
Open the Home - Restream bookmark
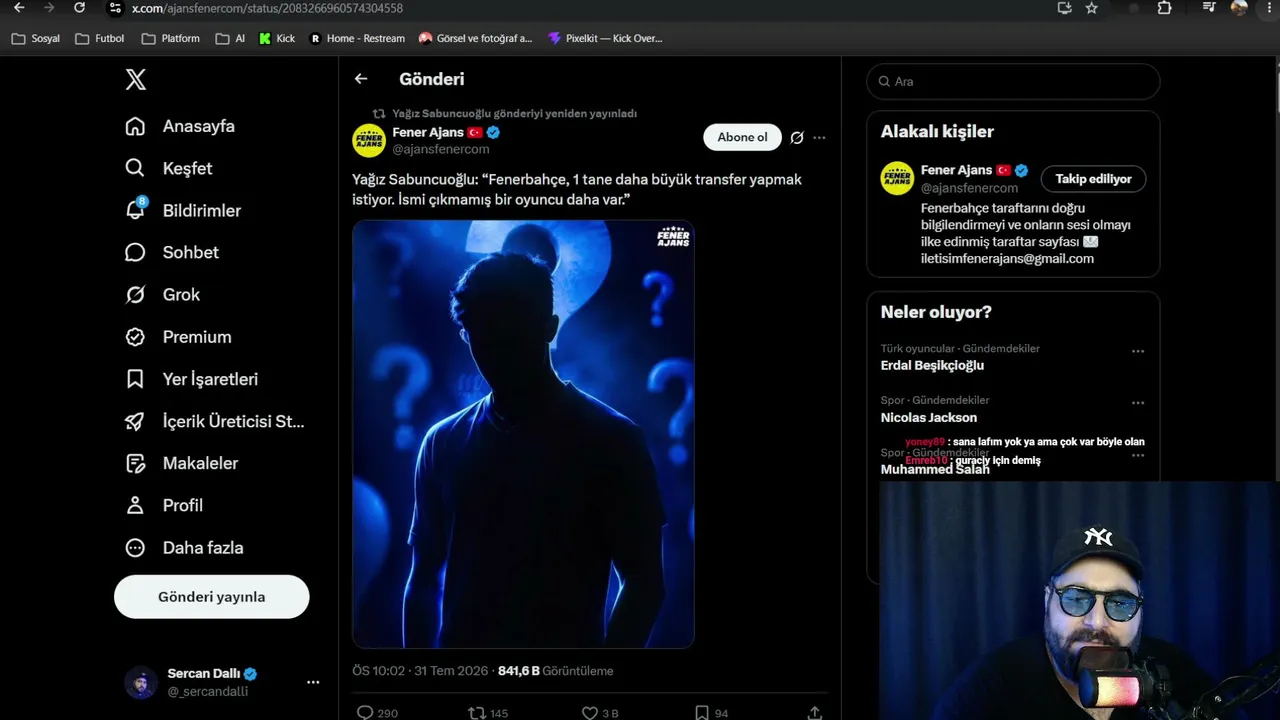357,39
